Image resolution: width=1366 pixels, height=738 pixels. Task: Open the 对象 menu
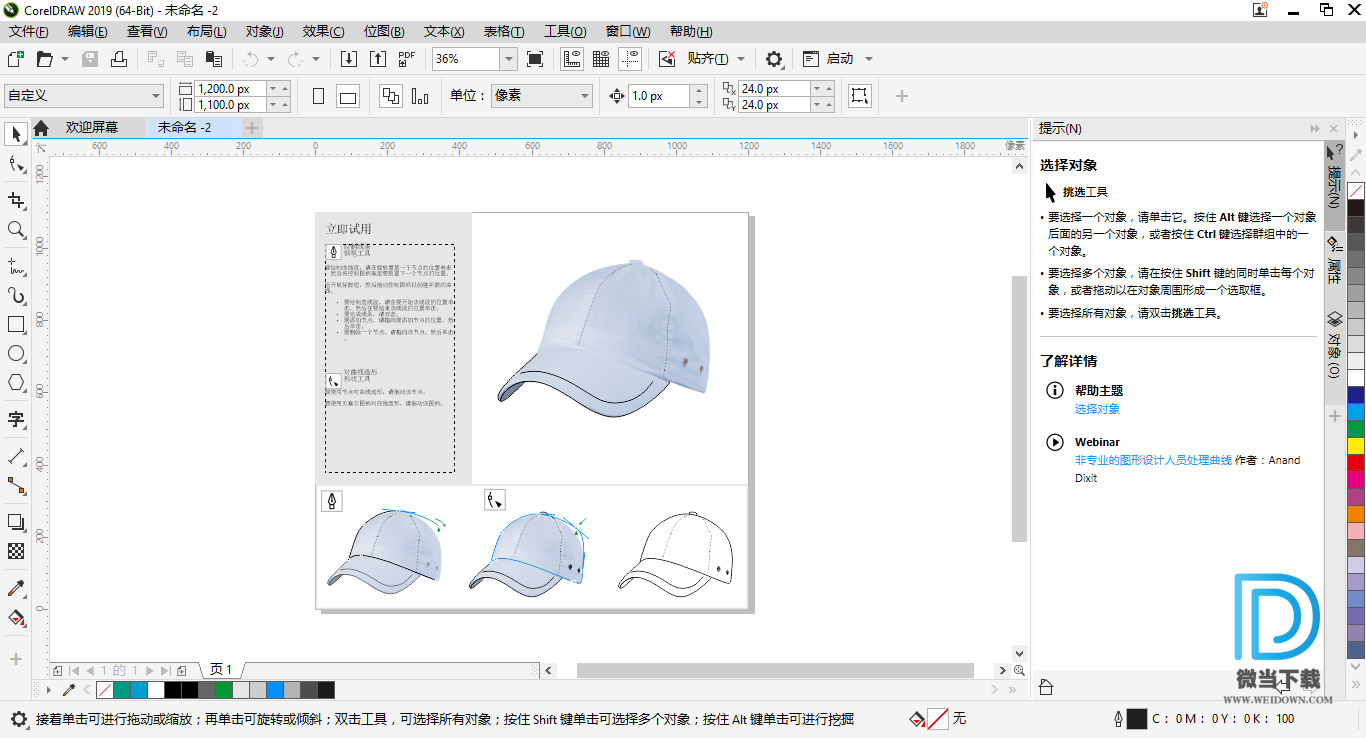click(x=265, y=32)
